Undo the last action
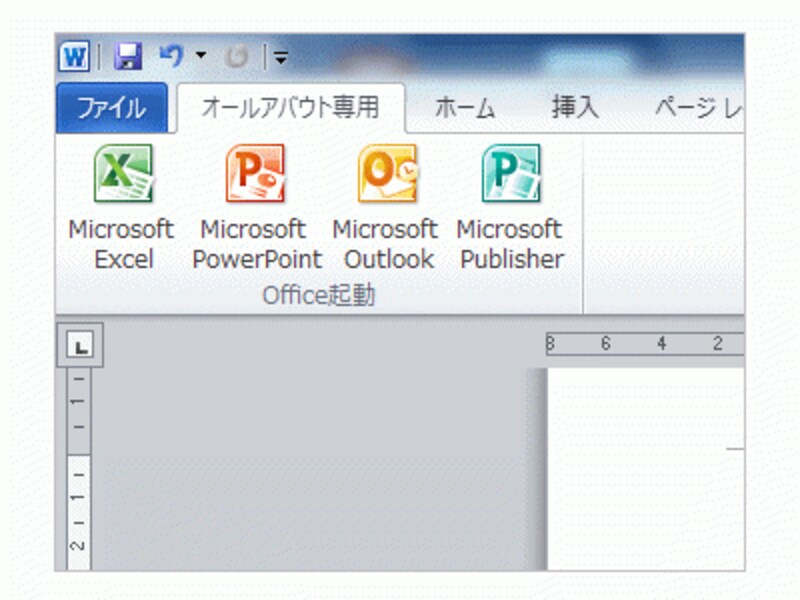800x600 pixels. [171, 56]
